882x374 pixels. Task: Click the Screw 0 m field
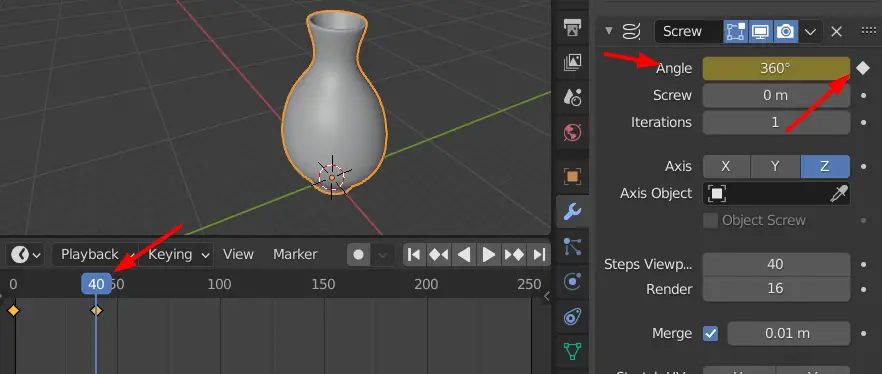click(776, 95)
